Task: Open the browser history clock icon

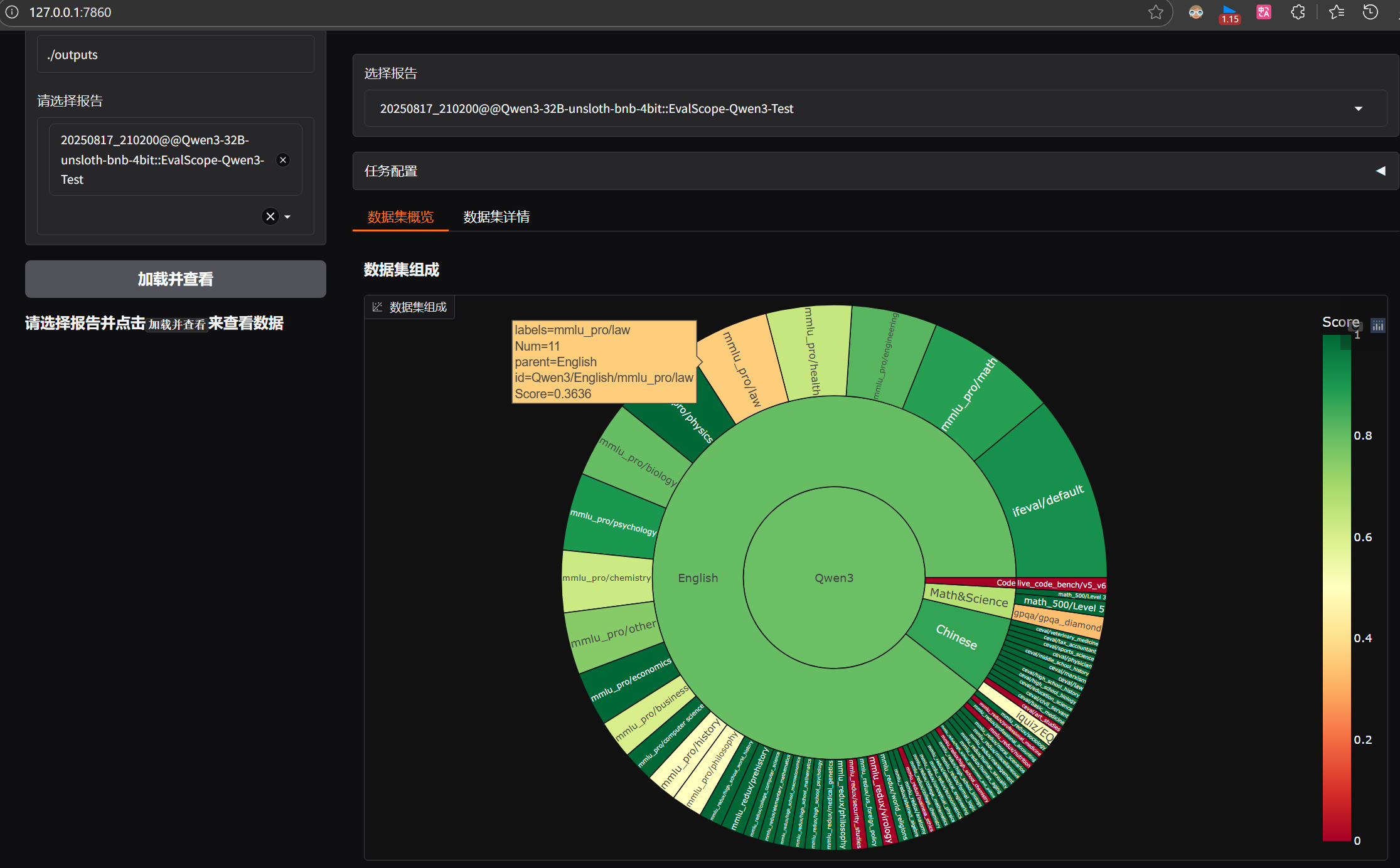Action: (x=1371, y=12)
